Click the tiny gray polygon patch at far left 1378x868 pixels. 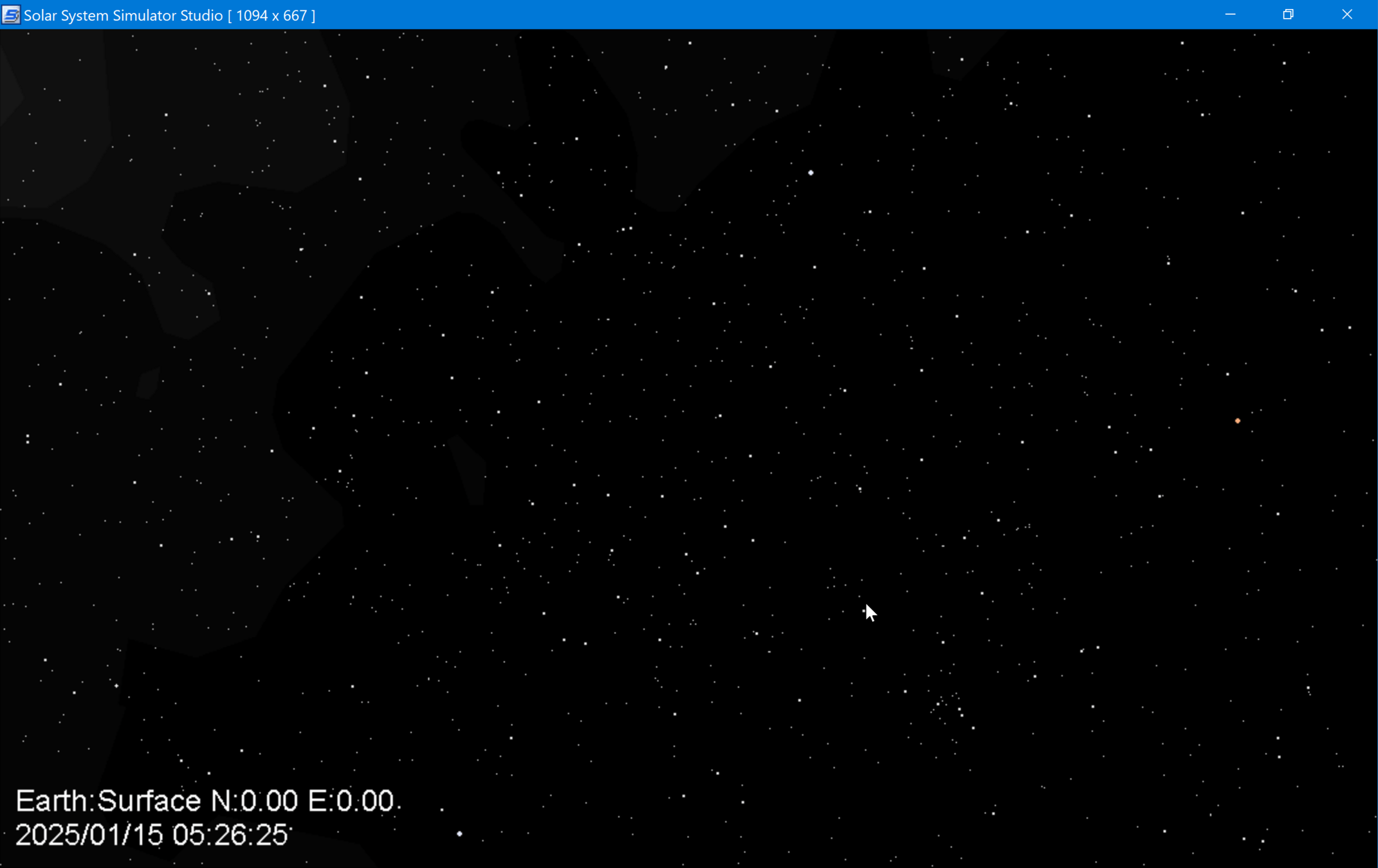tap(148, 383)
